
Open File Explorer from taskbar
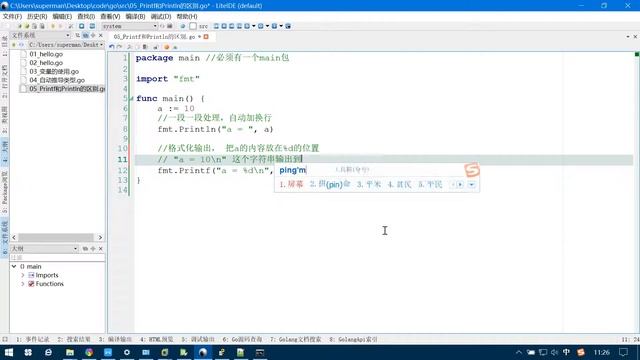(x=70, y=352)
